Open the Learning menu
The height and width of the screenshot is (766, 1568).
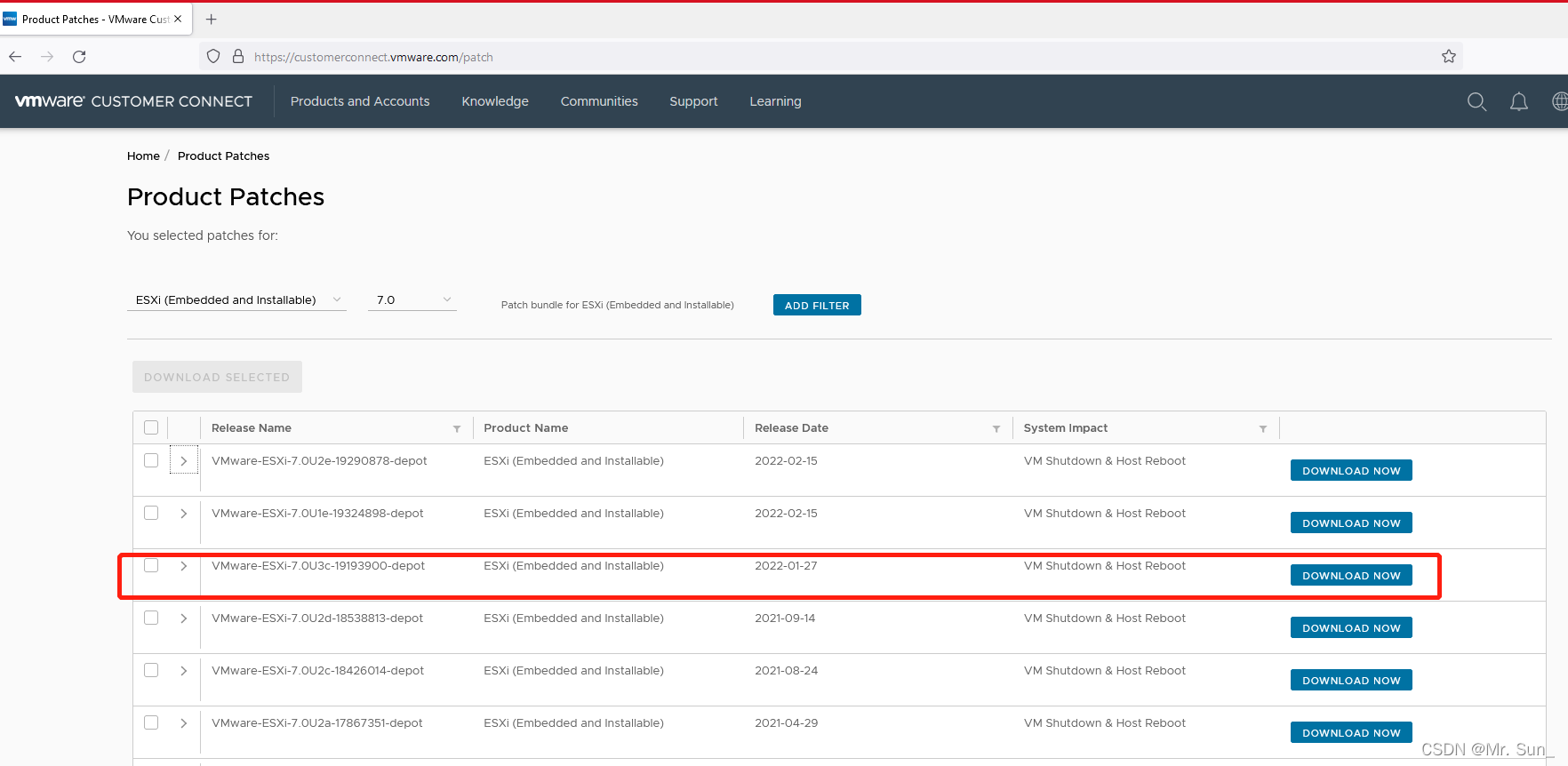click(x=775, y=101)
